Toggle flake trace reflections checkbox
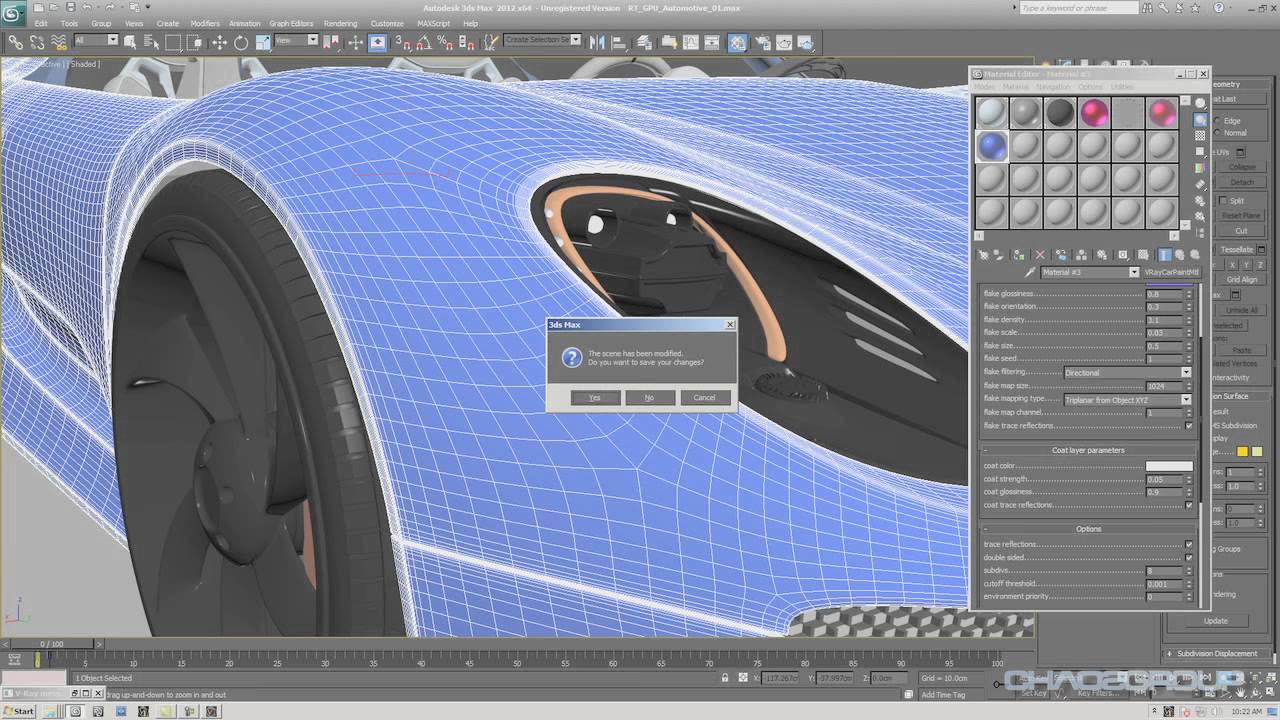The height and width of the screenshot is (720, 1280). click(x=1188, y=426)
